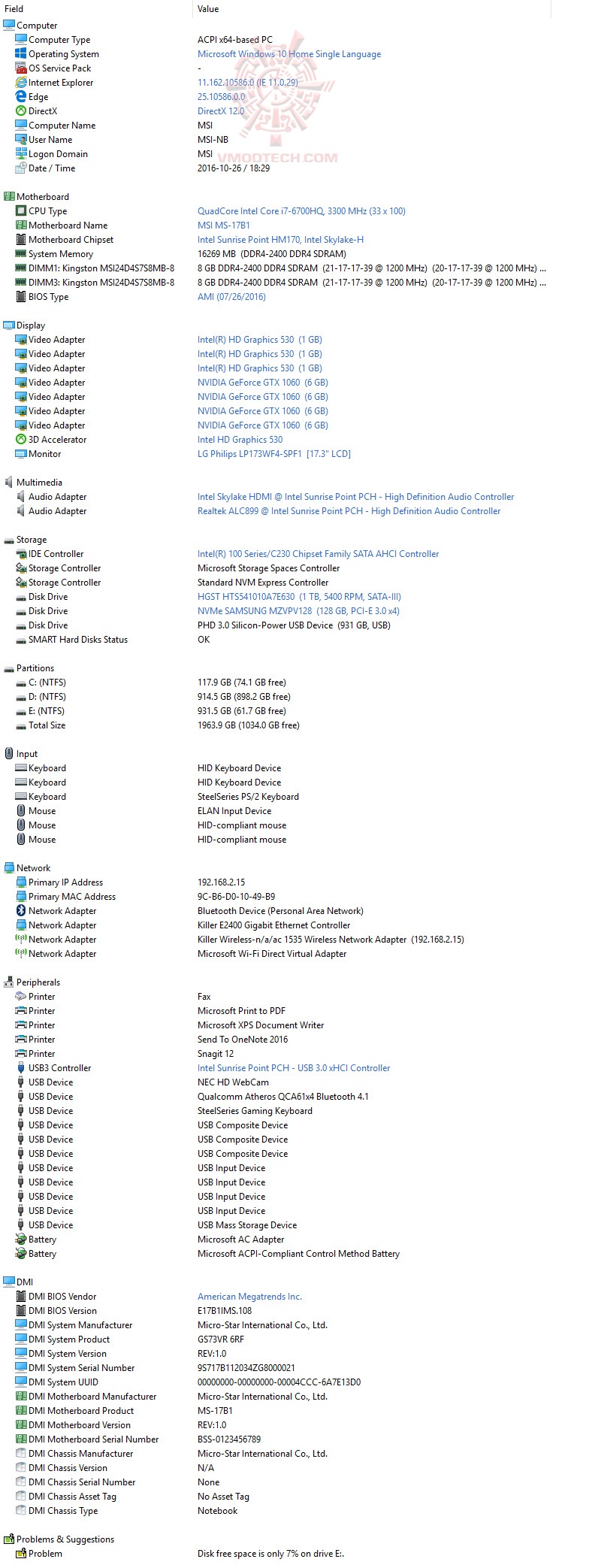Click the Multimedia speaker icon
Screen dimensions: 589x1568
[9, 482]
